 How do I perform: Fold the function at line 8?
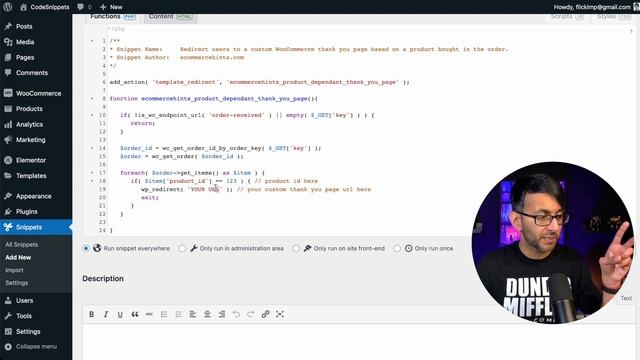92,98
